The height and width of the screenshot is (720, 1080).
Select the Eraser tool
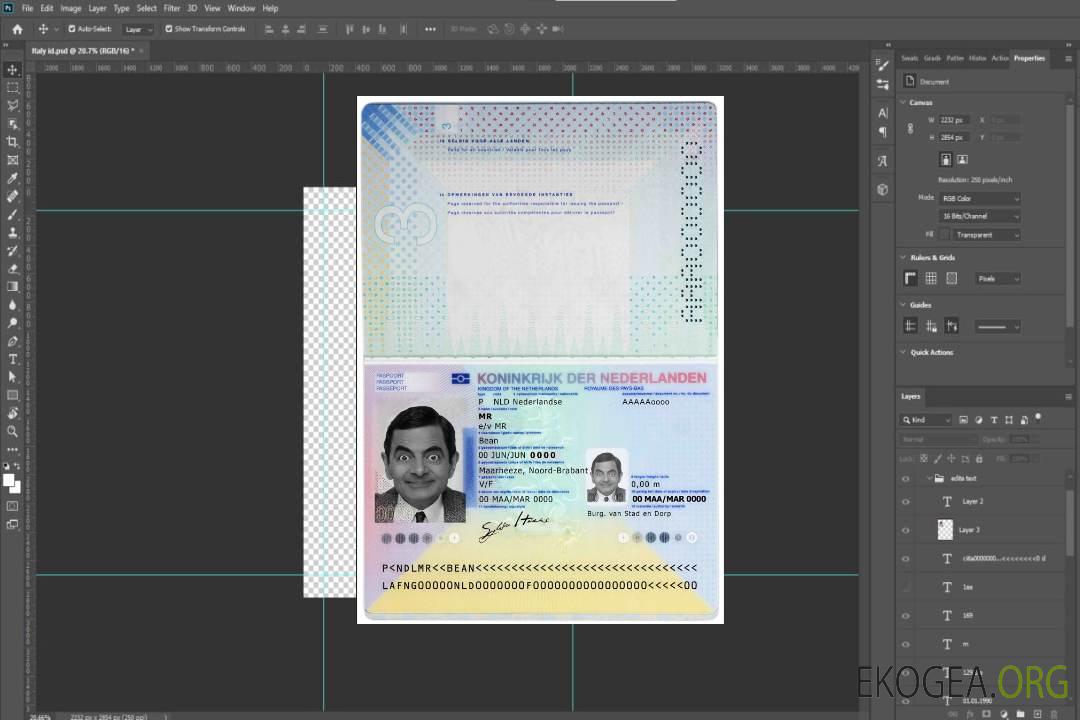pos(12,269)
